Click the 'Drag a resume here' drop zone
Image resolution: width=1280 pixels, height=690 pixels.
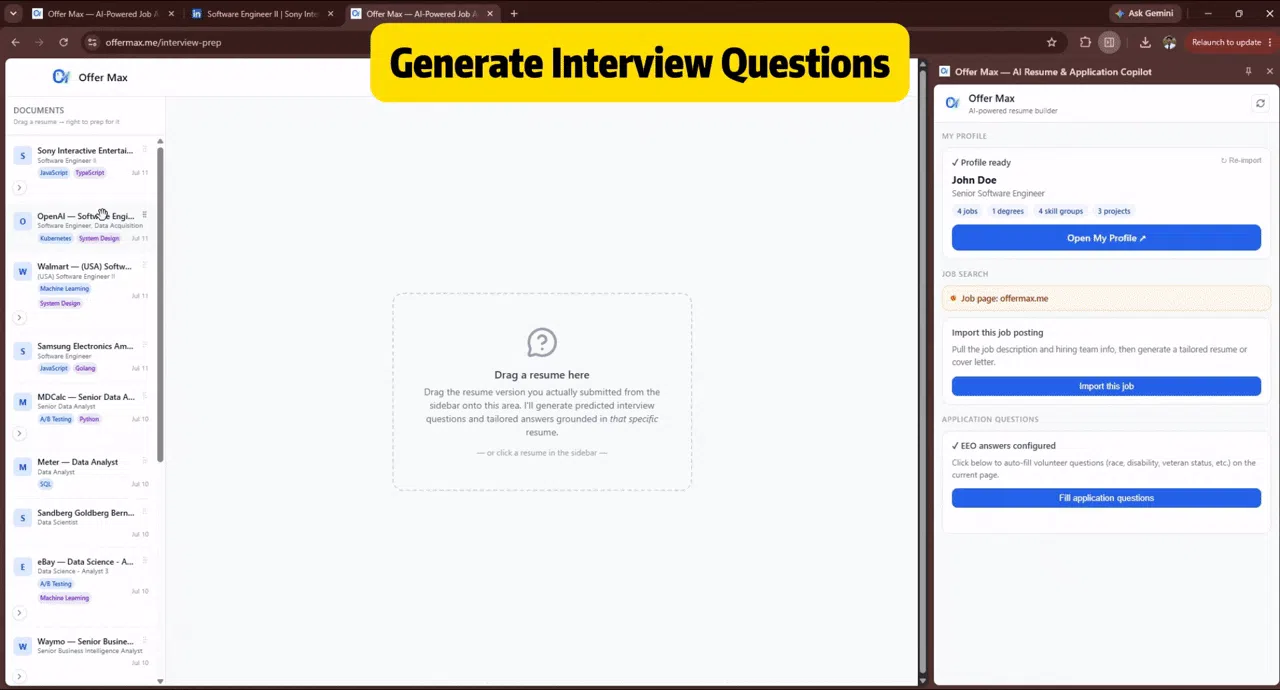click(542, 391)
